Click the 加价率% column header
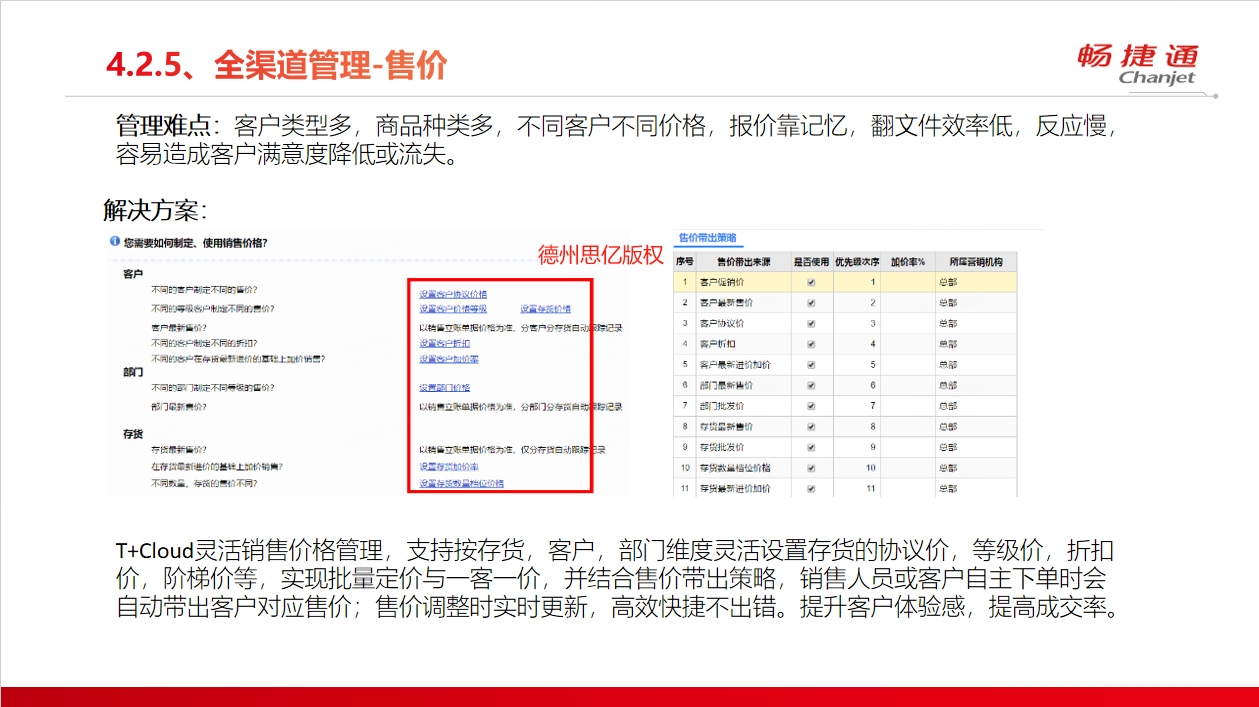The height and width of the screenshot is (707, 1259). 908,261
